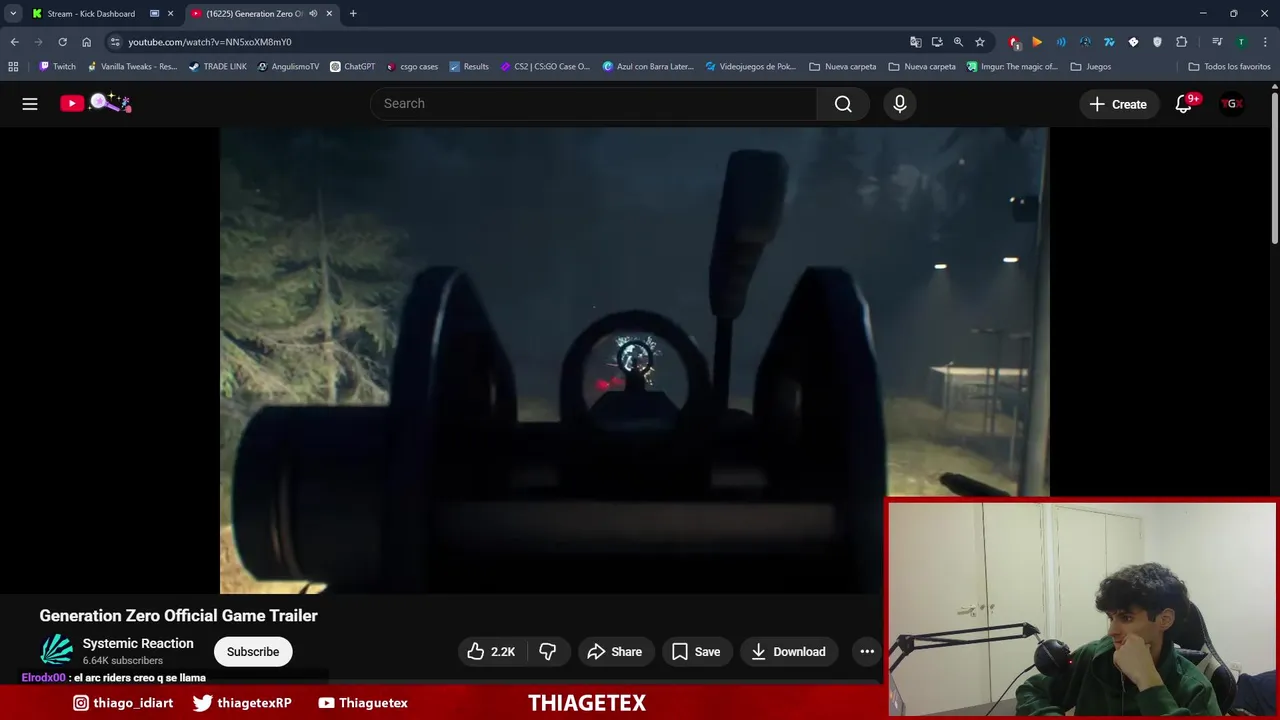Mute the YouTube tab via speaker icon
This screenshot has width=1280, height=720.
(313, 14)
